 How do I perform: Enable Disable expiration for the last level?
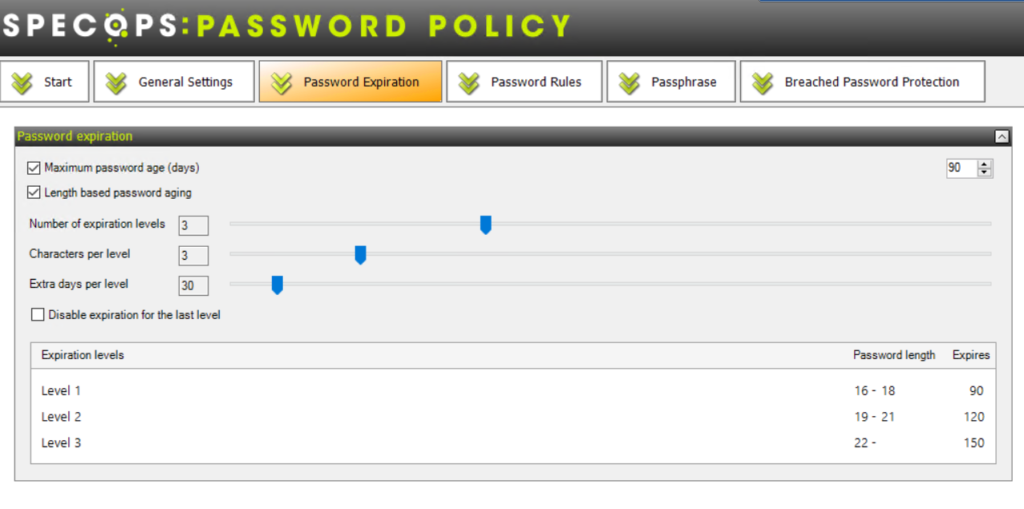pos(38,315)
